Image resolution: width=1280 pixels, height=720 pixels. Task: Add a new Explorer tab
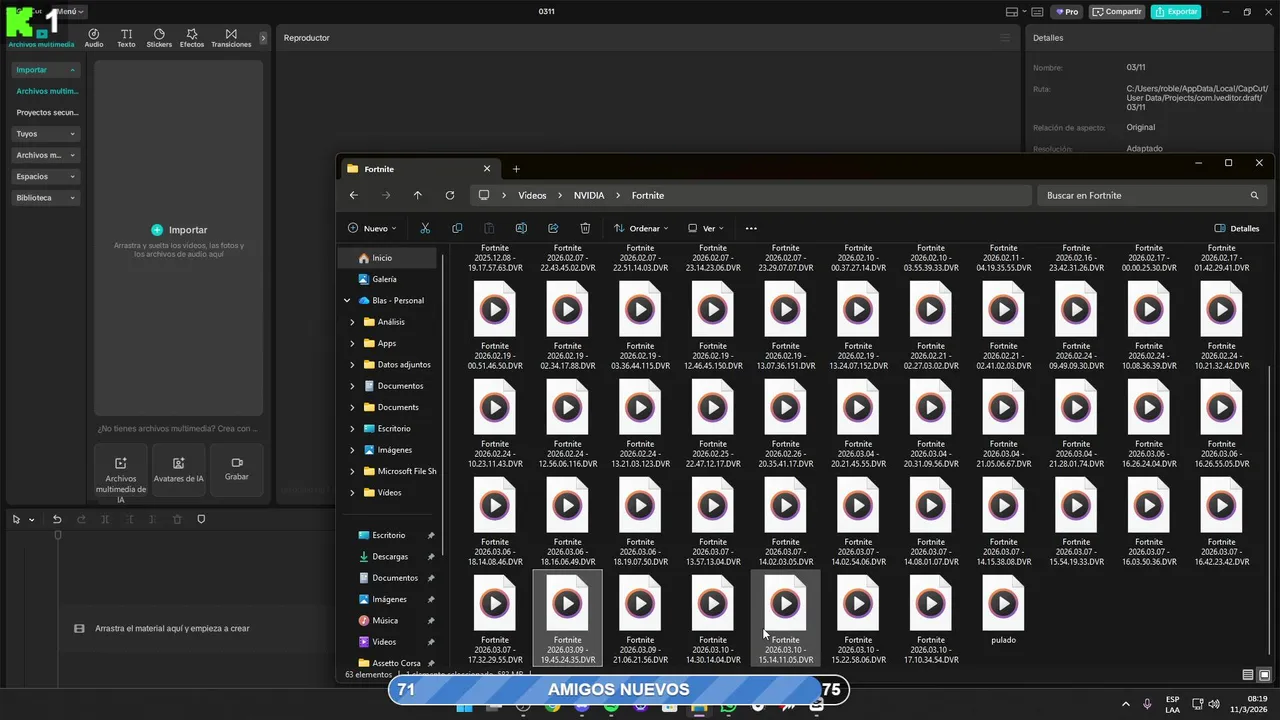(516, 169)
